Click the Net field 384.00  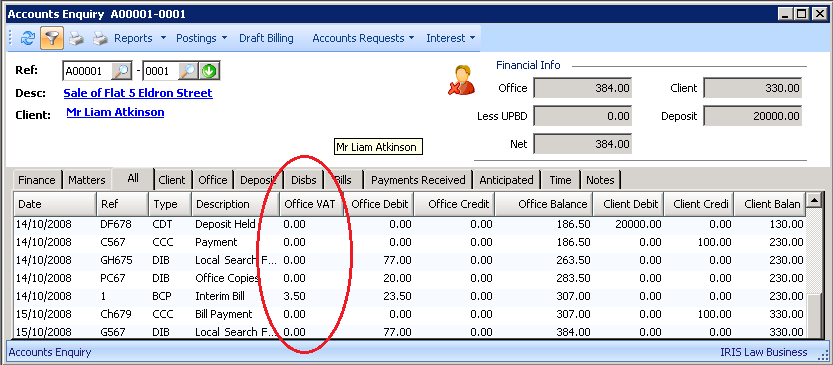[582, 144]
